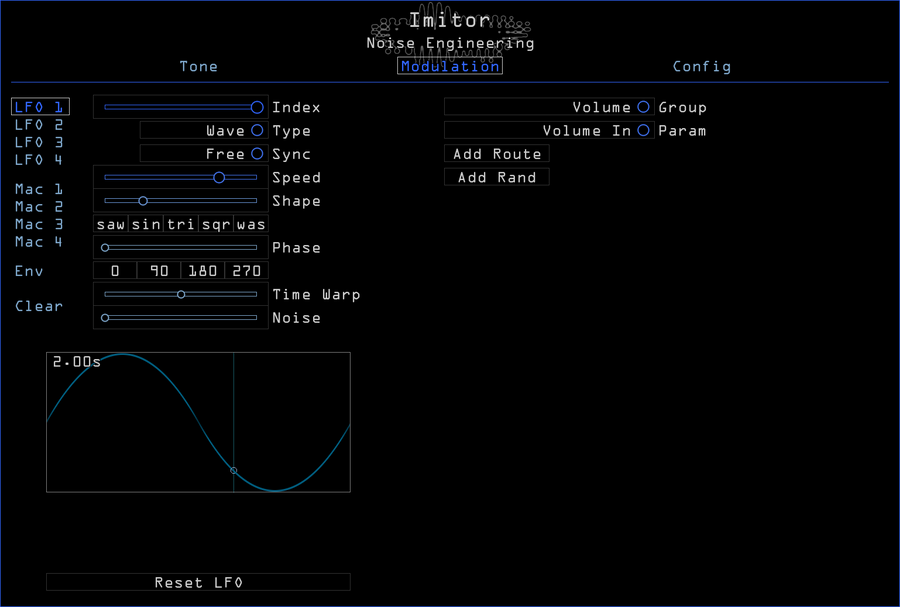Select the saw waveform shape
900x607 pixels.
tap(110, 224)
